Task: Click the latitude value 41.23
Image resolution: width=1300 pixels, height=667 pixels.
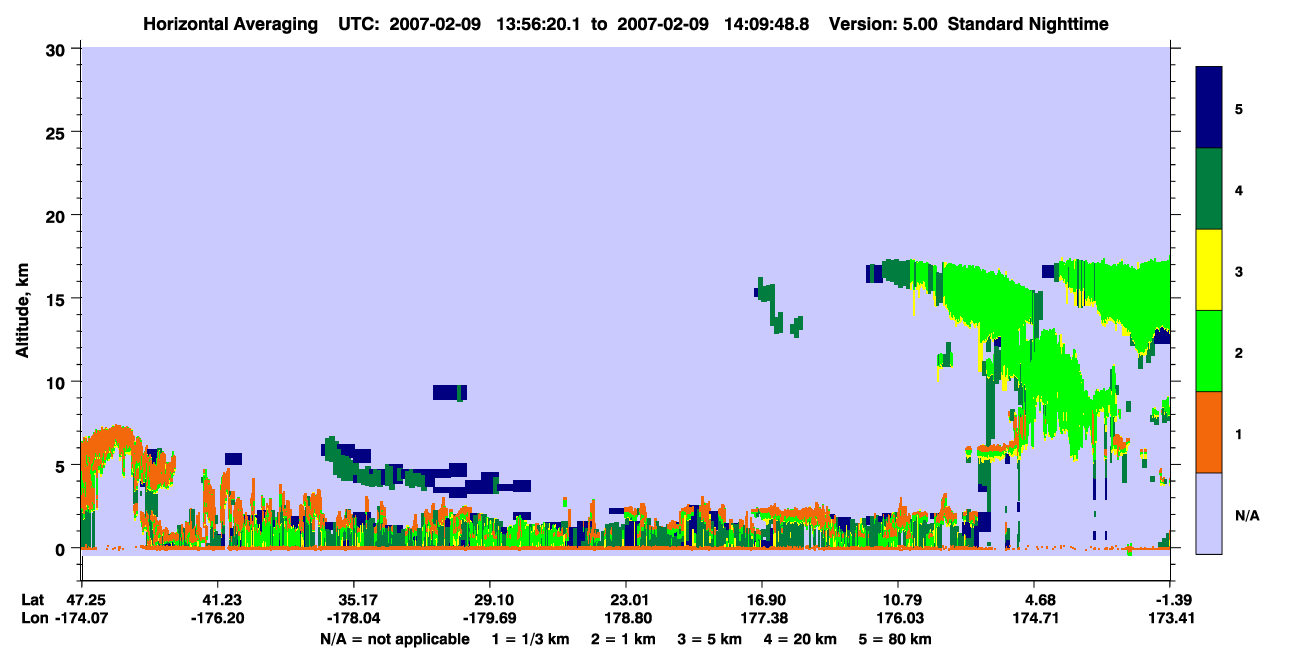Action: 218,600
